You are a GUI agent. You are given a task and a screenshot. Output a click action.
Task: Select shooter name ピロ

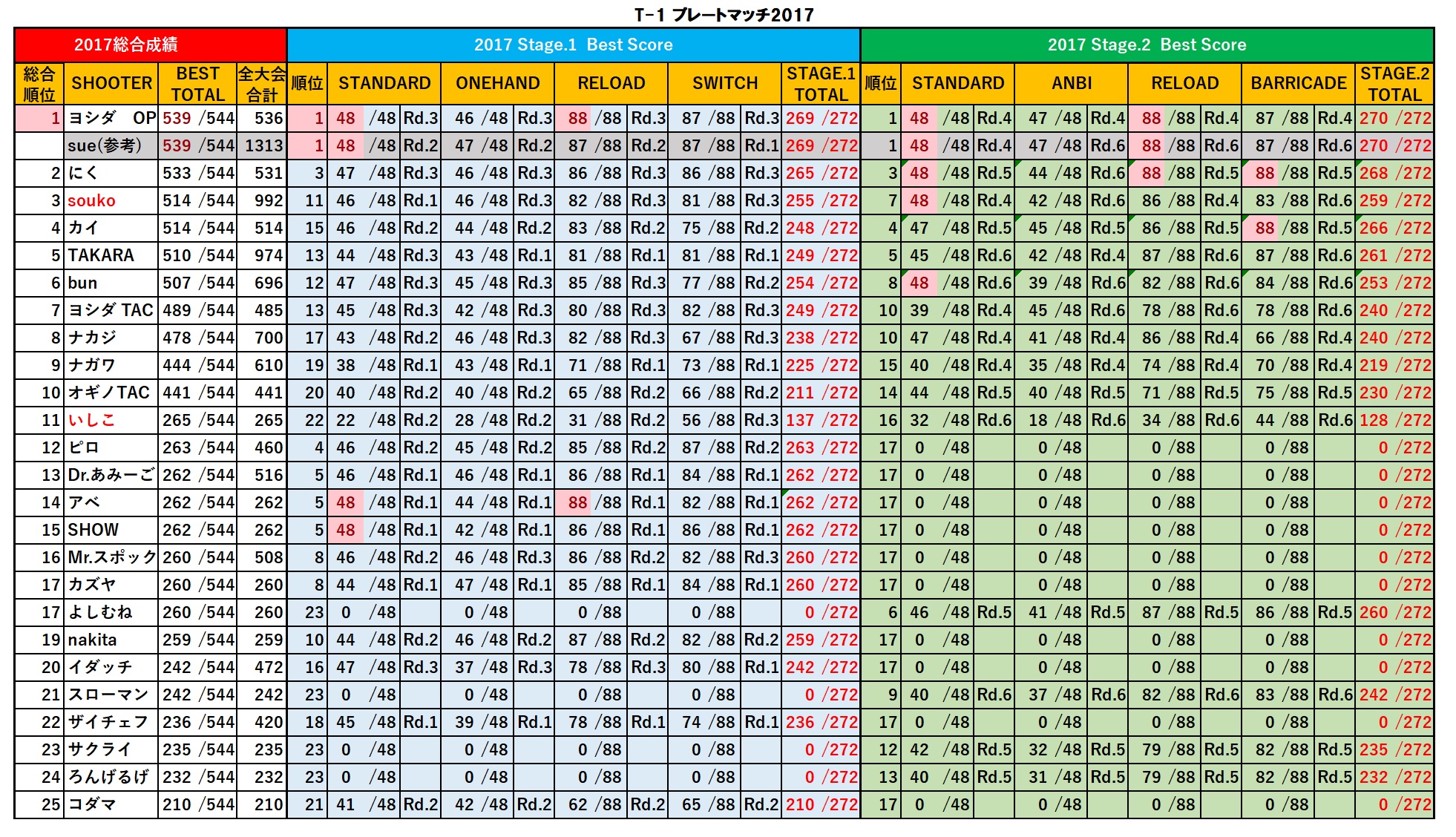click(x=83, y=447)
